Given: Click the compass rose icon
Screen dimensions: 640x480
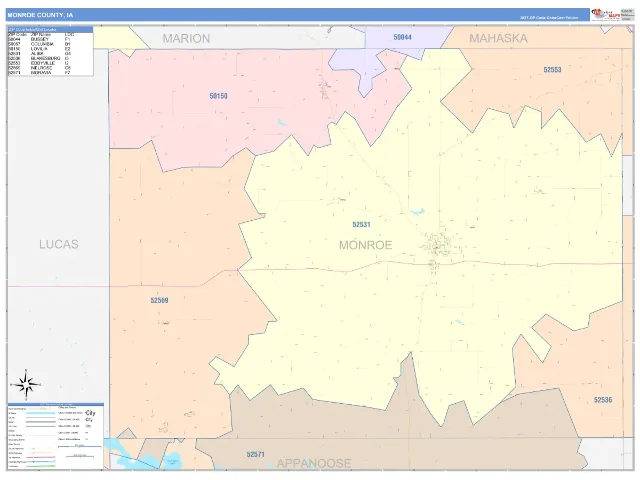Looking at the screenshot, I should [x=26, y=384].
